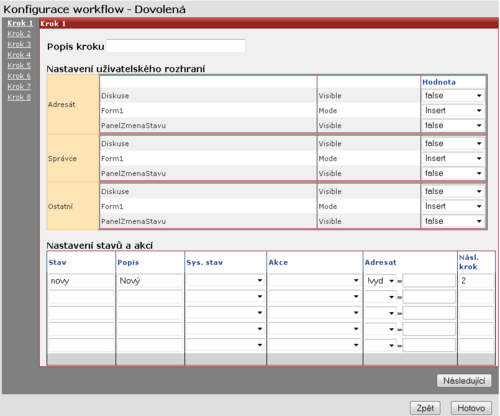This screenshot has width=500, height=416.
Task: Click Adresat value field in novy row
Action: [x=429, y=281]
